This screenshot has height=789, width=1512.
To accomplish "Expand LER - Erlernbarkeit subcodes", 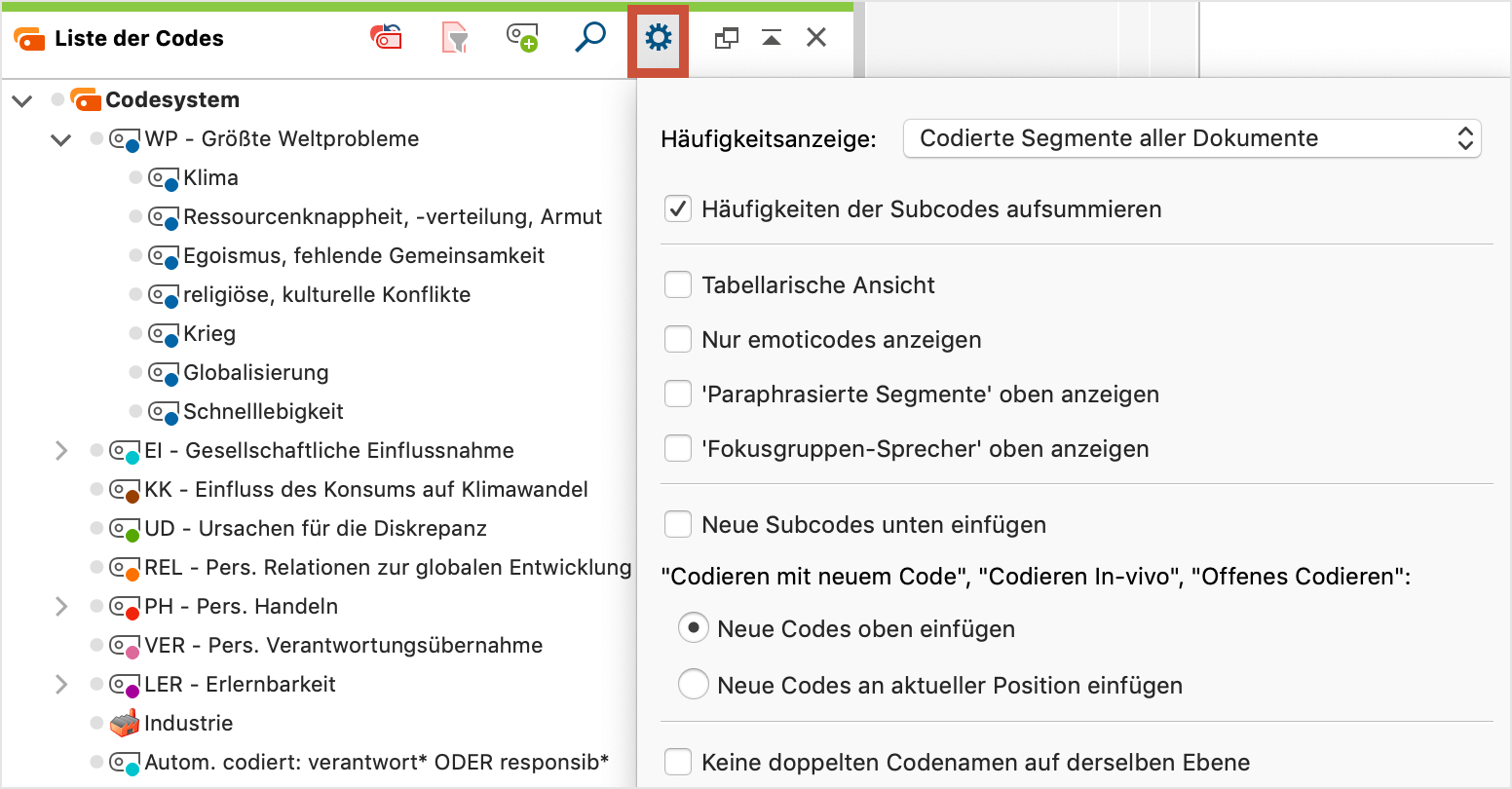I will 61,684.
